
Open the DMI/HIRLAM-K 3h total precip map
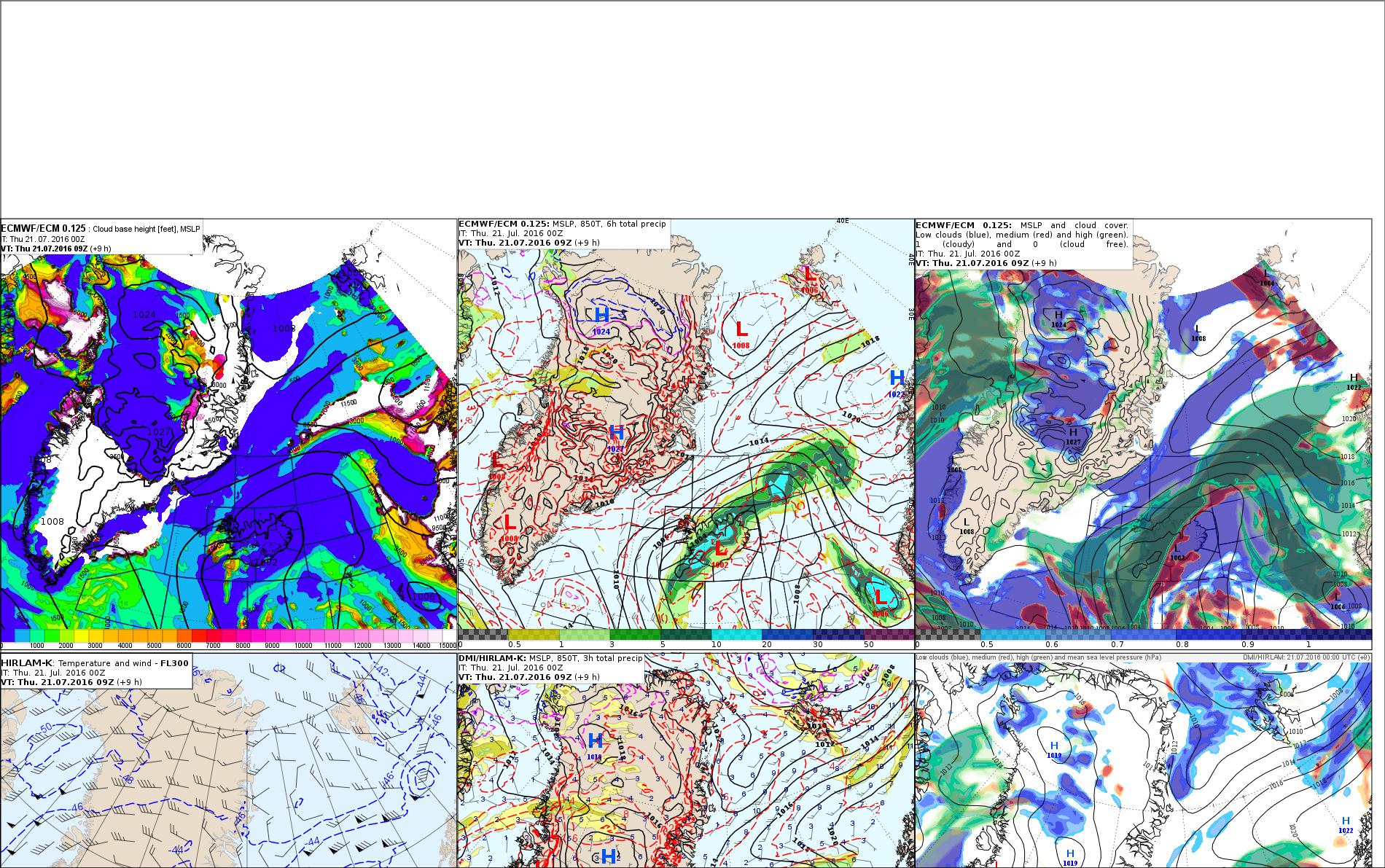pyautogui.click(x=686, y=760)
